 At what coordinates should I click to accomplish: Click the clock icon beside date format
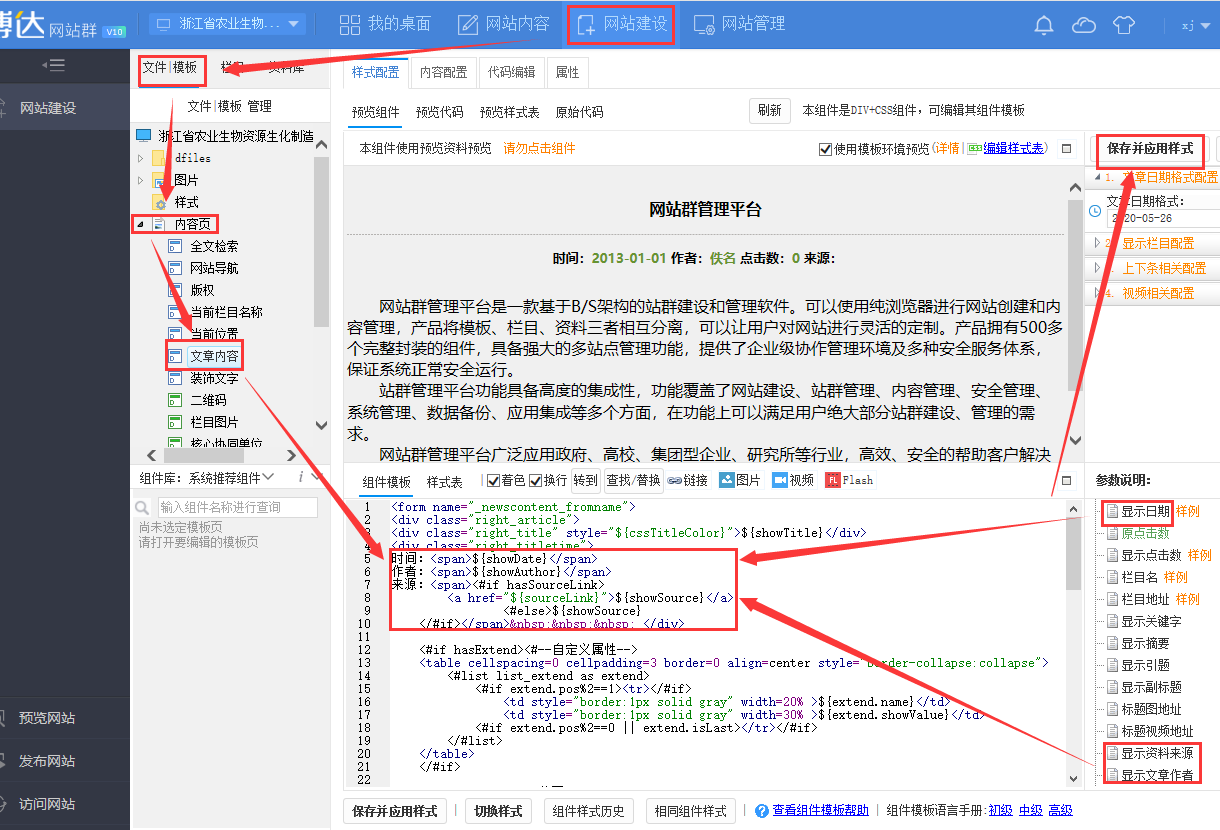[x=1095, y=210]
